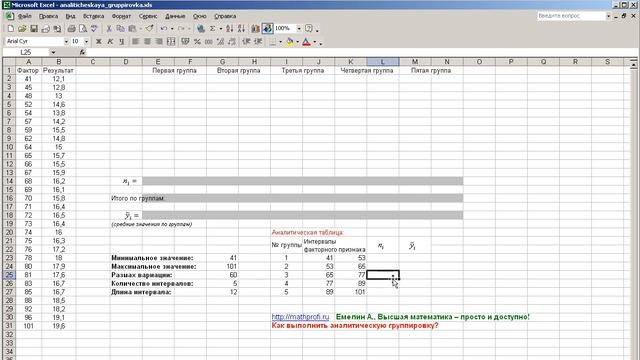Run the Spelling check icon
The width and height of the screenshot is (640, 360).
point(94,29)
